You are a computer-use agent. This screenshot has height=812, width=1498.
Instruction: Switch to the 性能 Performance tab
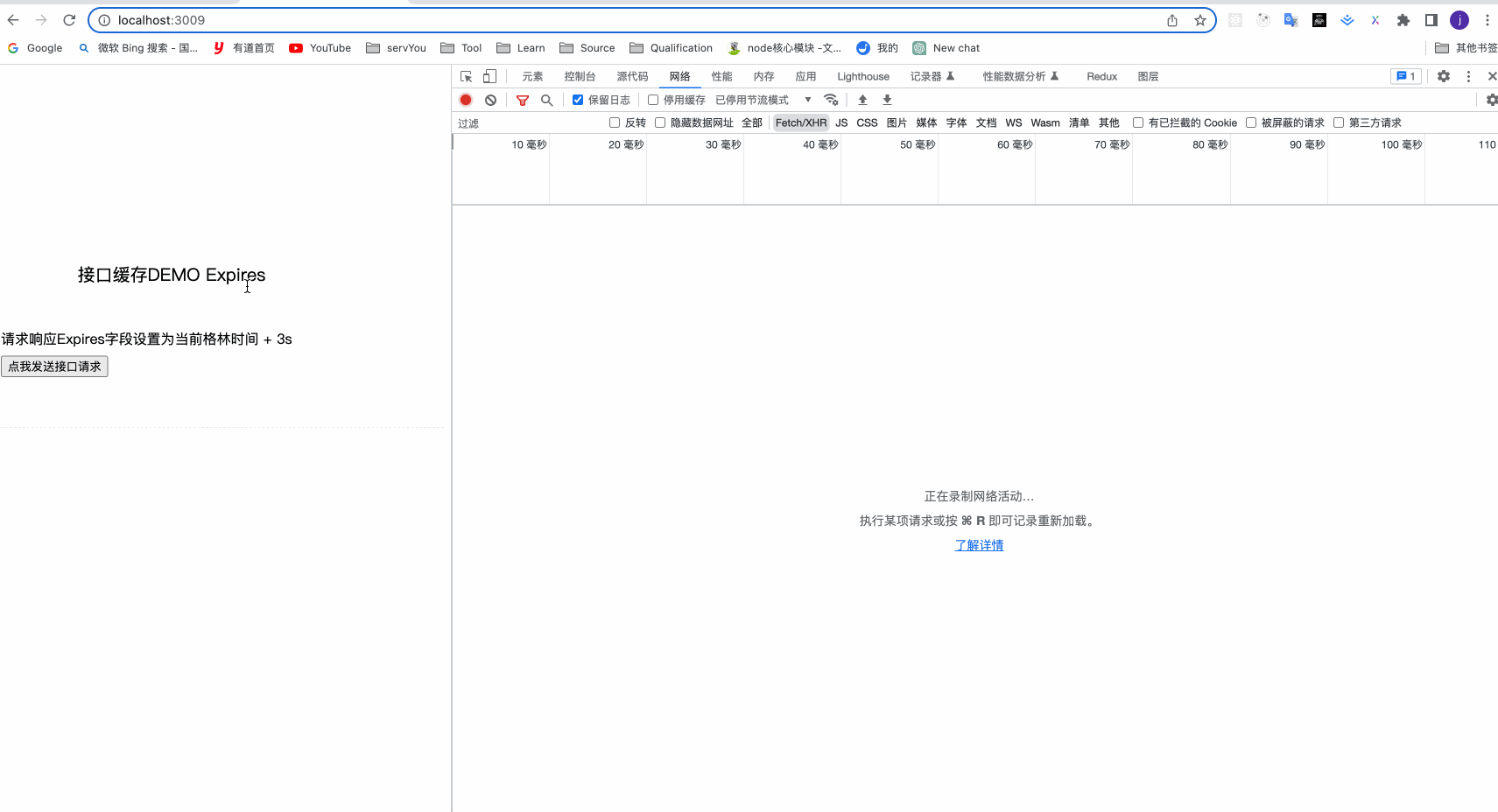coord(721,76)
